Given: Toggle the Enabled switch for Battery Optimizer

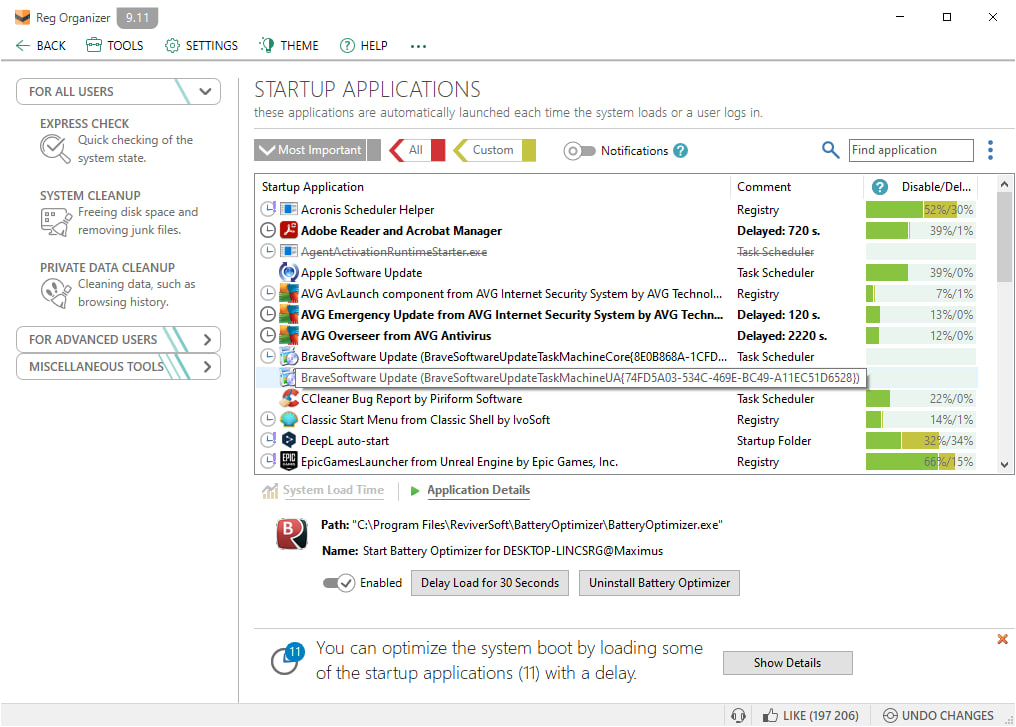Looking at the screenshot, I should [338, 583].
